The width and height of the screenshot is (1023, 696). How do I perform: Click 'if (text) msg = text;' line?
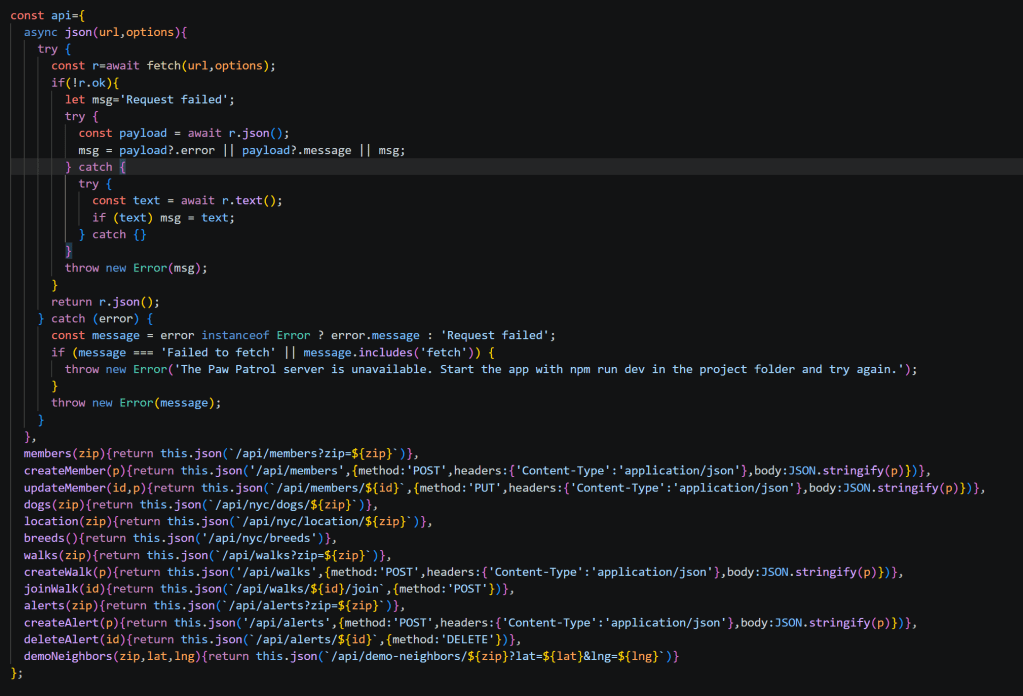(x=163, y=217)
